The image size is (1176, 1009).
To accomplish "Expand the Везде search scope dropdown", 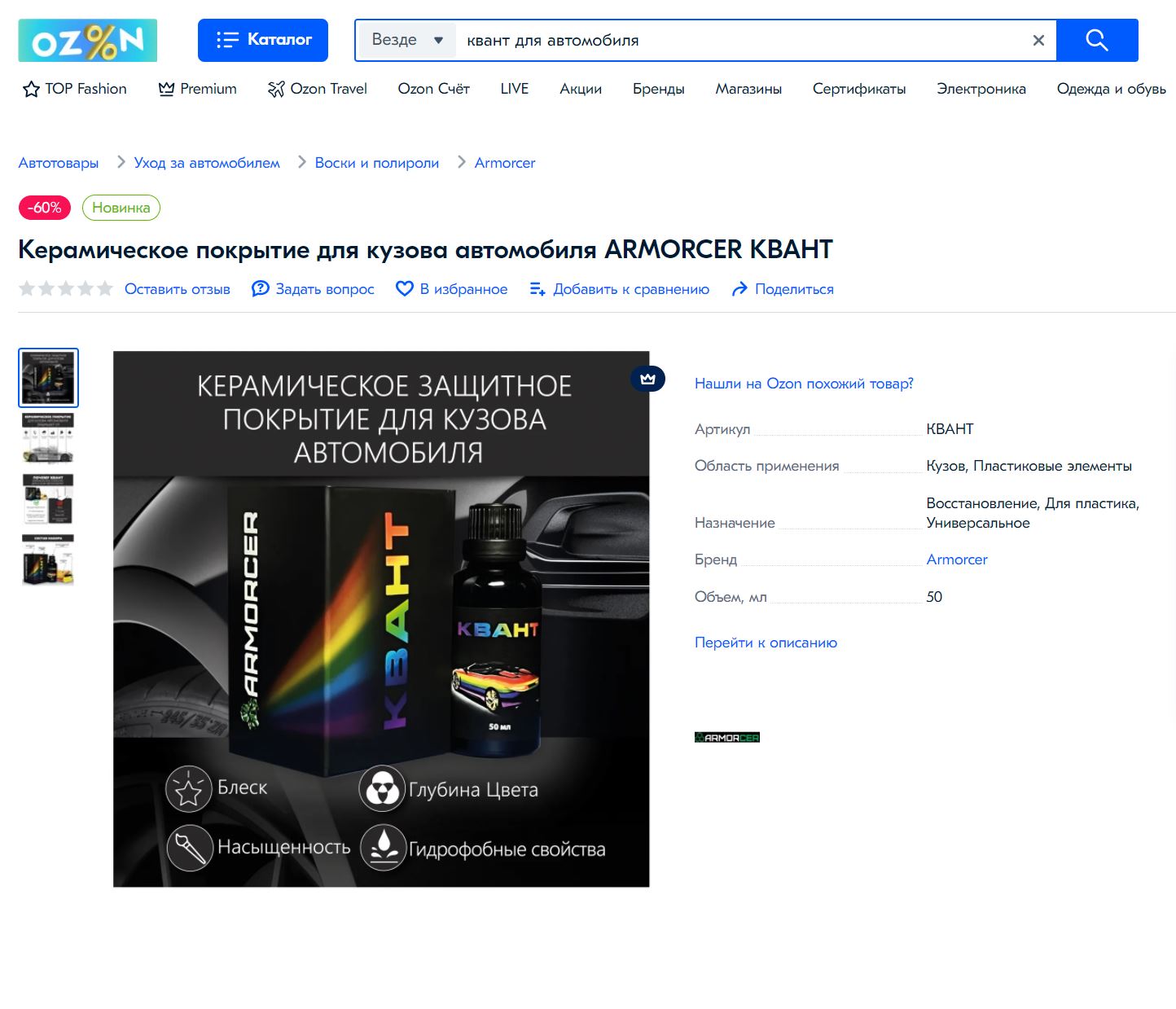I will [x=408, y=40].
